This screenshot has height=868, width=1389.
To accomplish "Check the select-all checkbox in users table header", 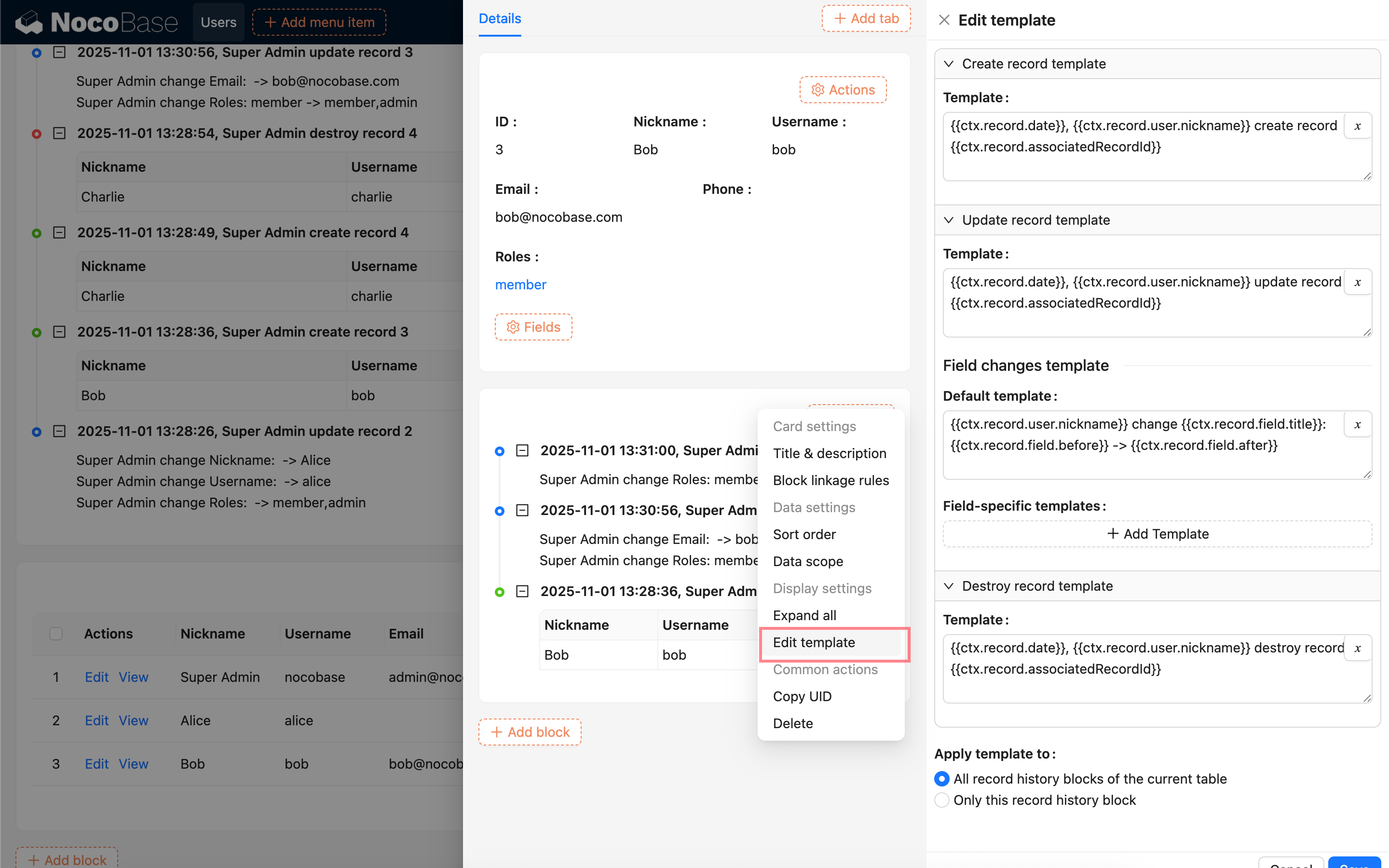I will tap(55, 634).
